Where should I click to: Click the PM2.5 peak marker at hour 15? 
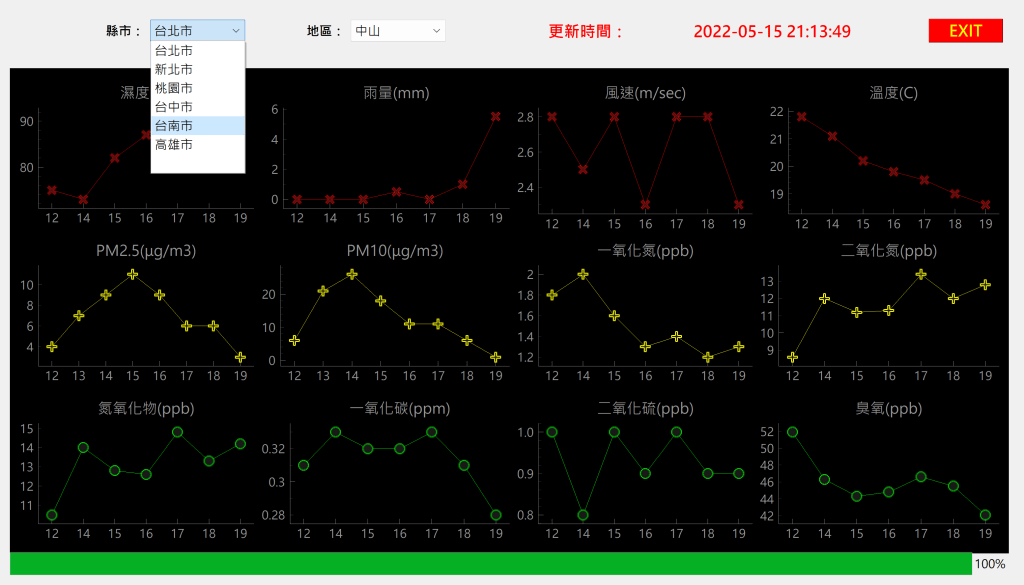point(132,274)
